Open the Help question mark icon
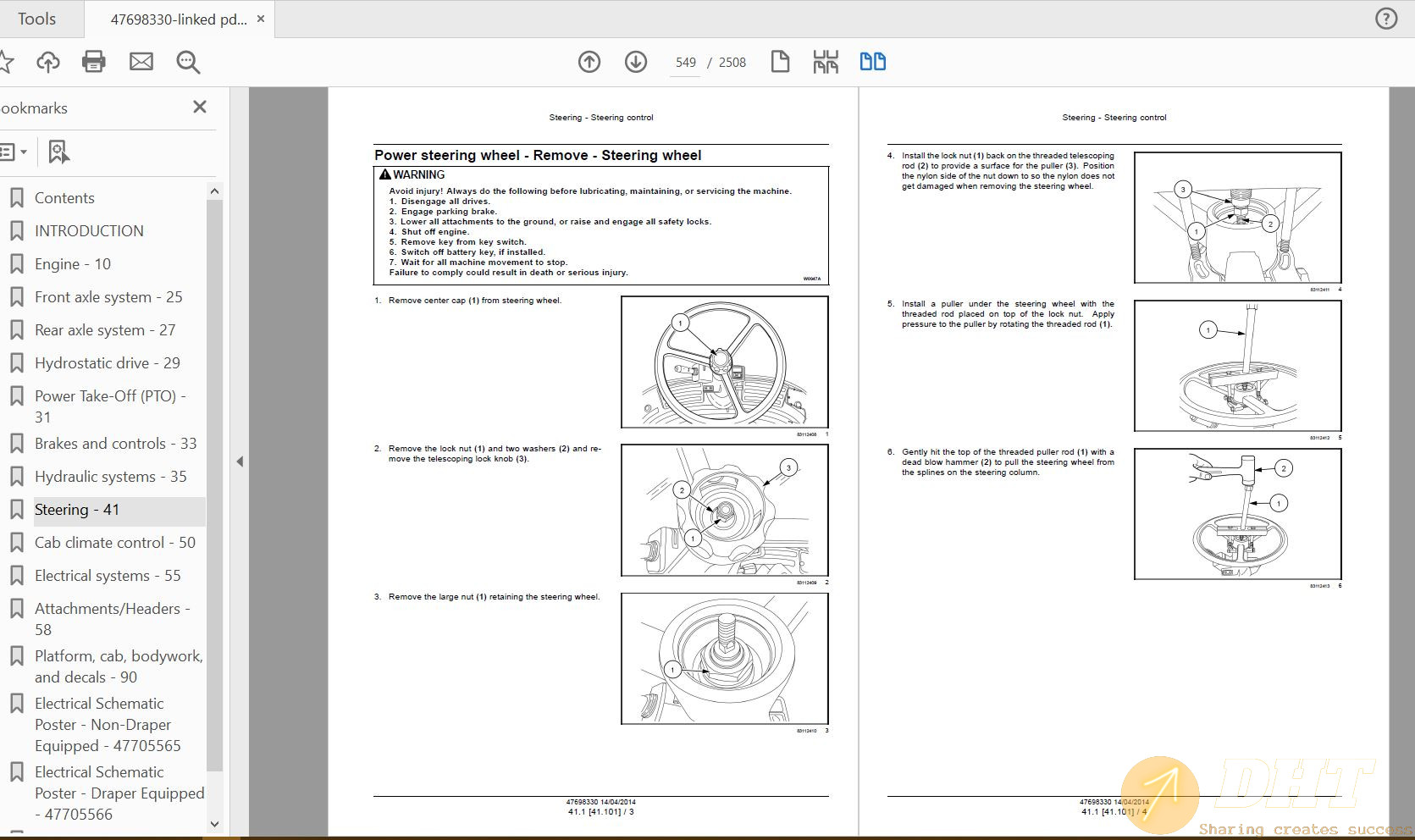The width and height of the screenshot is (1415, 840). pos(1386,19)
